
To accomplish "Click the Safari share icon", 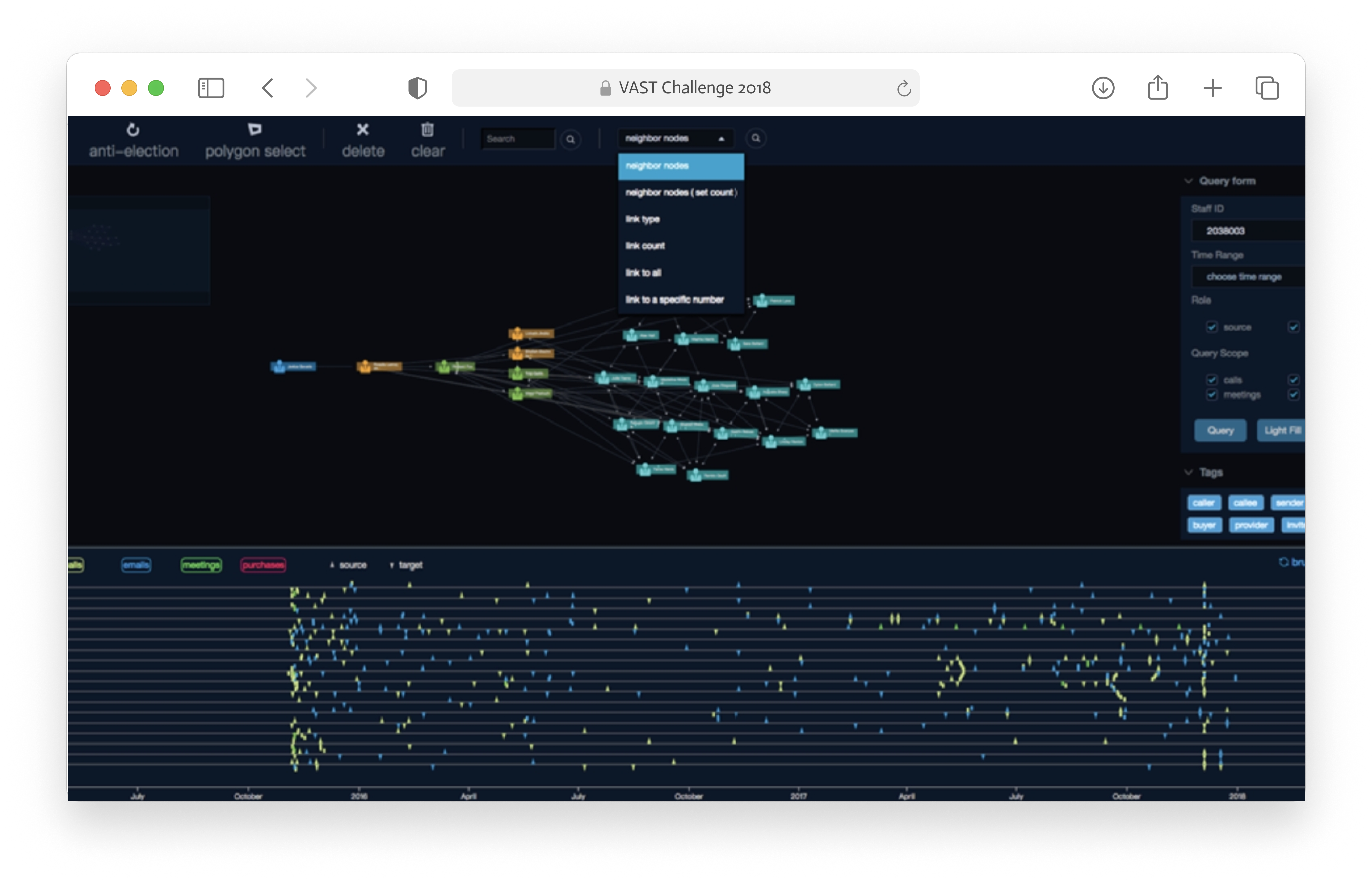I will [1157, 87].
